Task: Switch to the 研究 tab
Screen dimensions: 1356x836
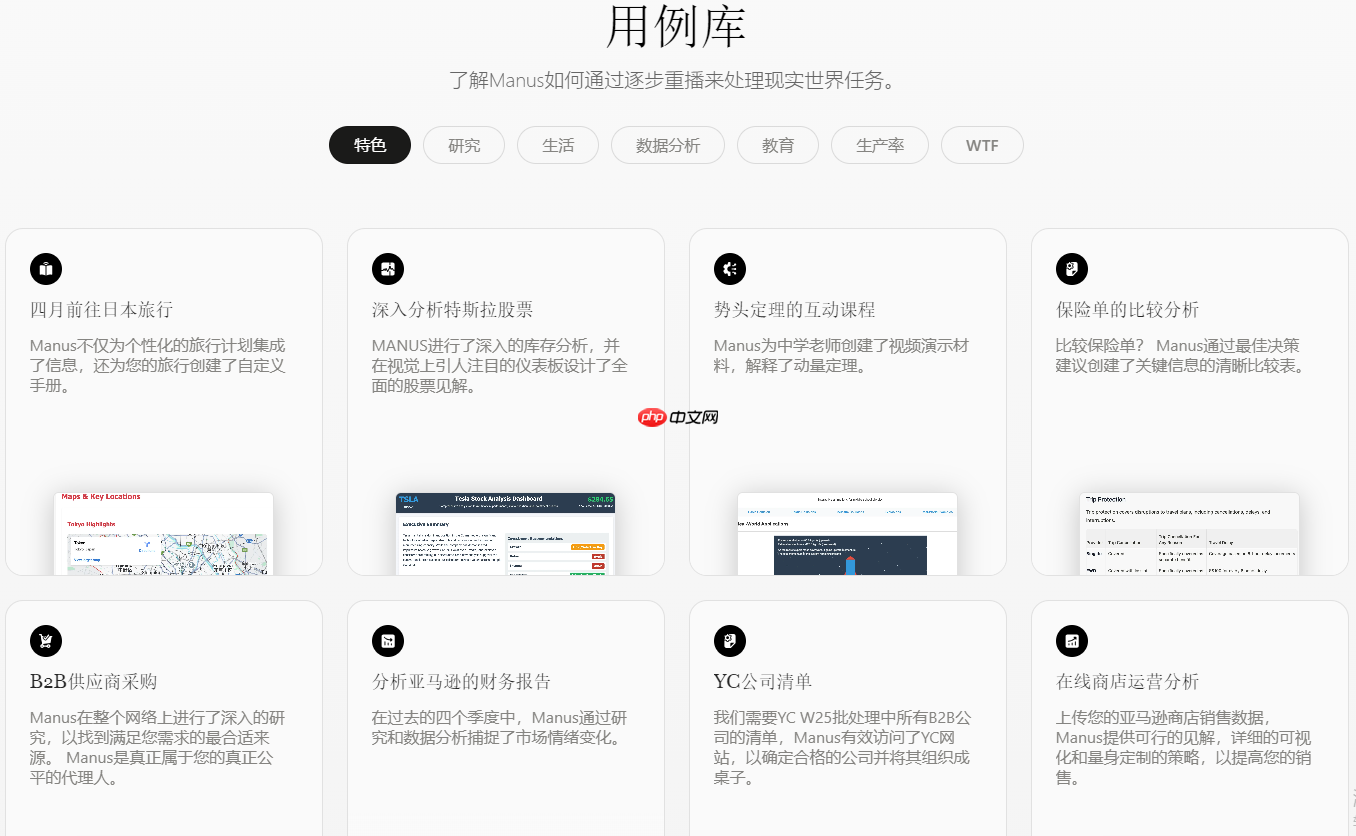Action: tap(464, 145)
